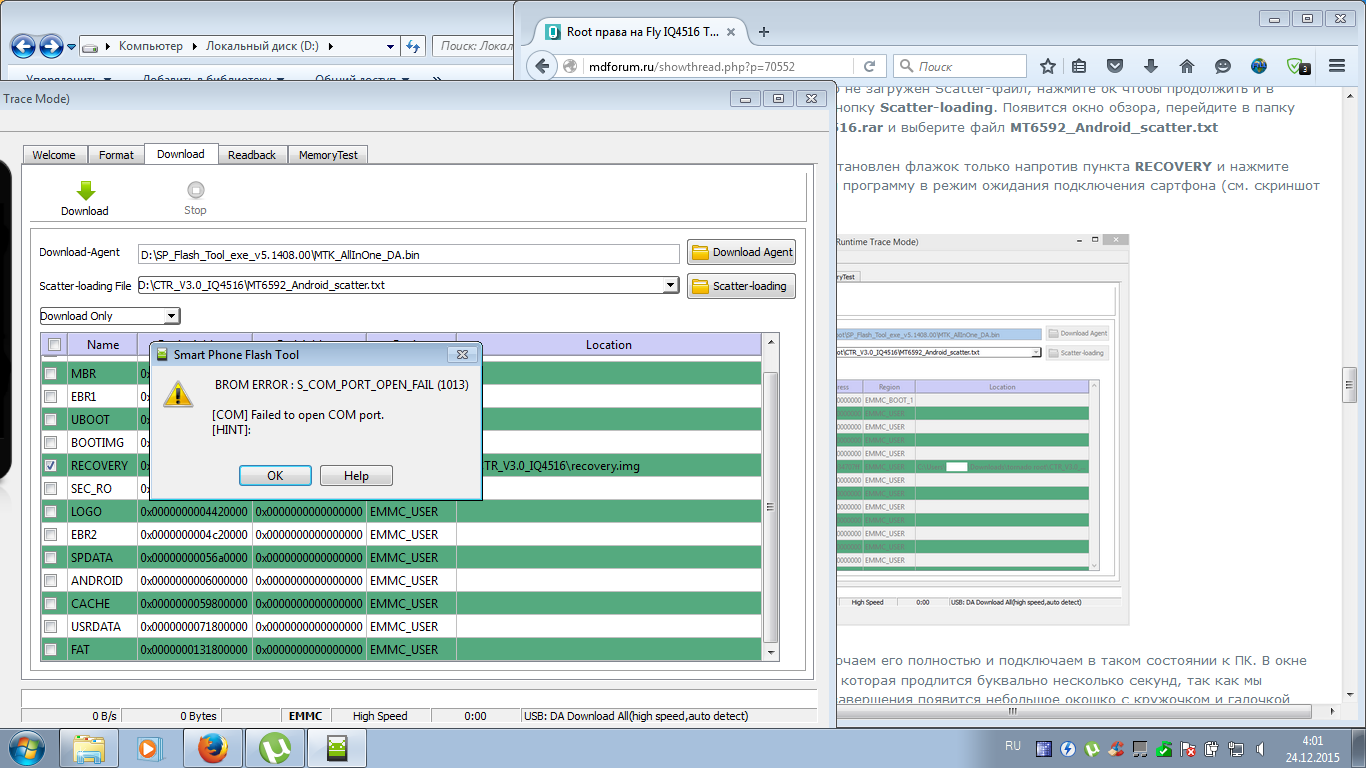Bookmark this page with the star icon
Screen dimensions: 1366x768
click(x=1047, y=66)
